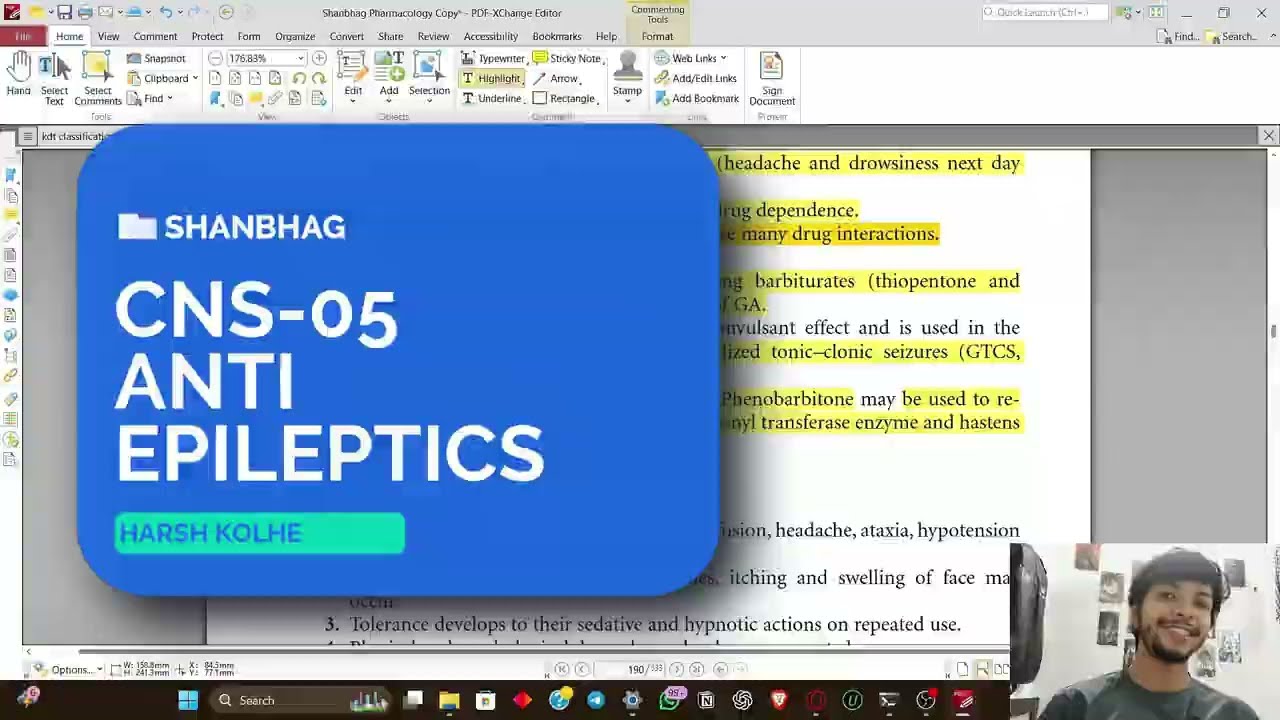Click the Save icon in quick access toolbar
The width and height of the screenshot is (1280, 720).
64,12
